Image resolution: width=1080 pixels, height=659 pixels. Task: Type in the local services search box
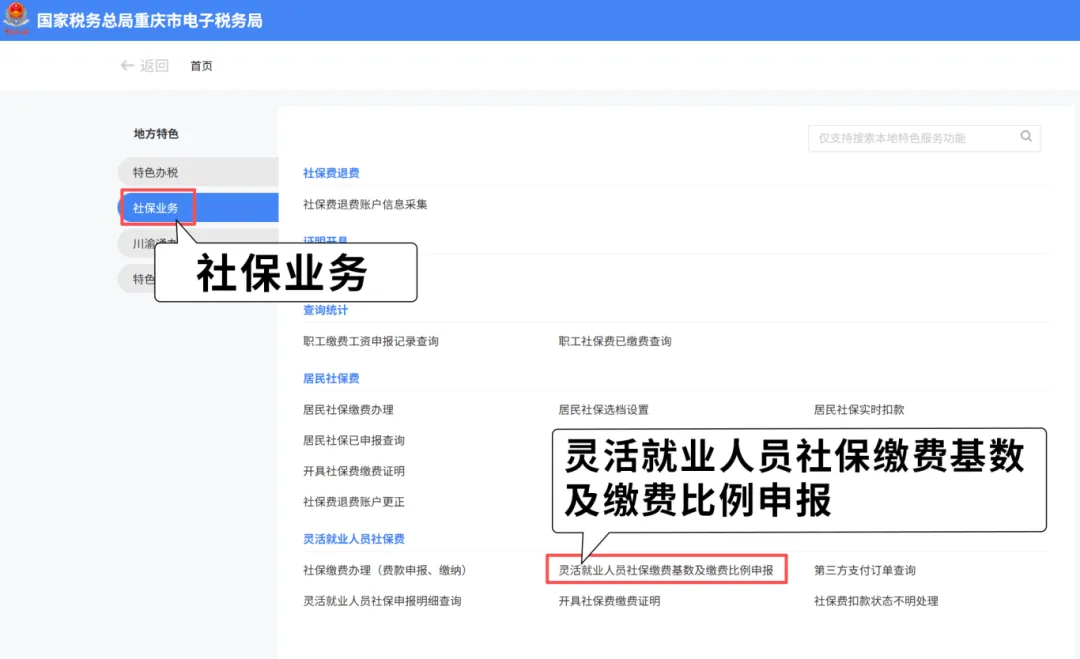[910, 138]
